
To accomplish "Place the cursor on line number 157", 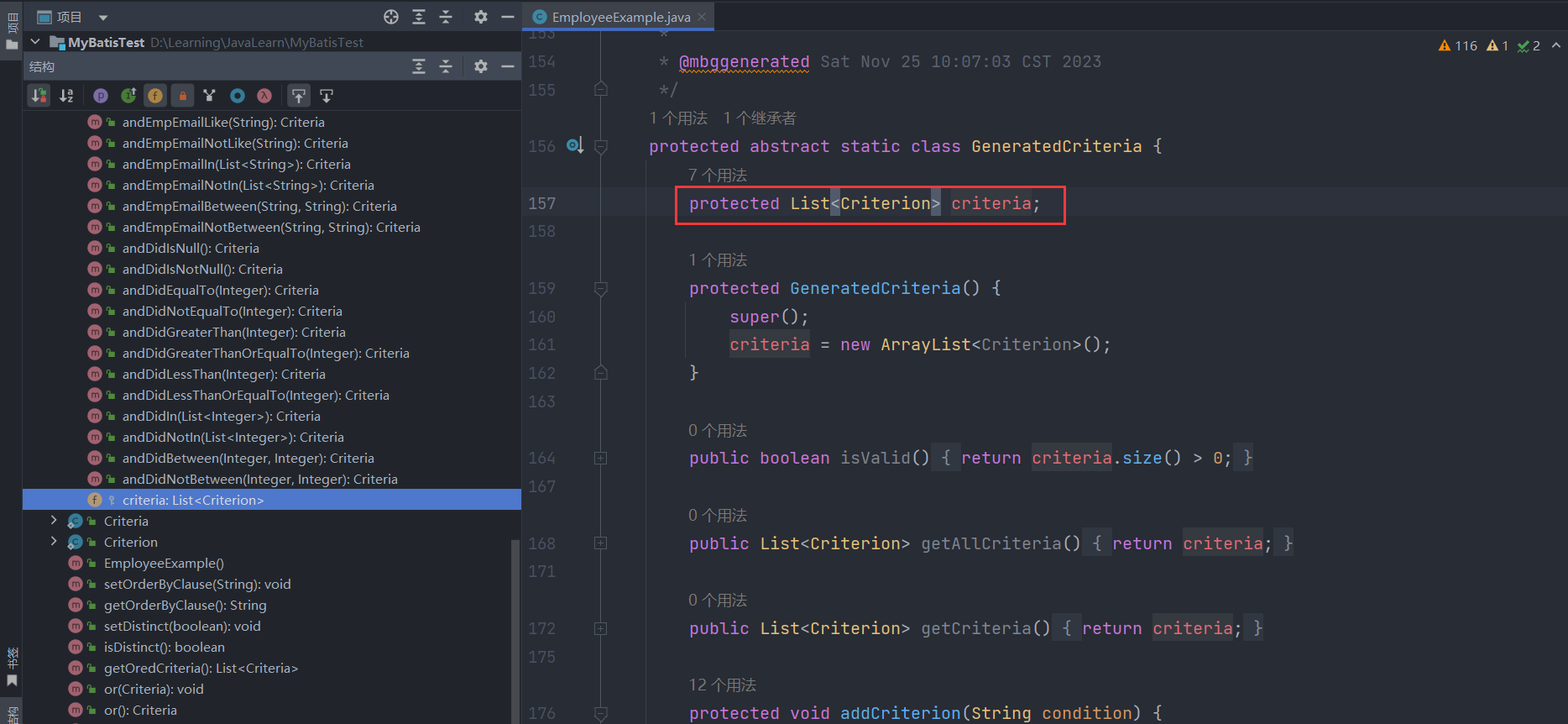I will [x=541, y=203].
